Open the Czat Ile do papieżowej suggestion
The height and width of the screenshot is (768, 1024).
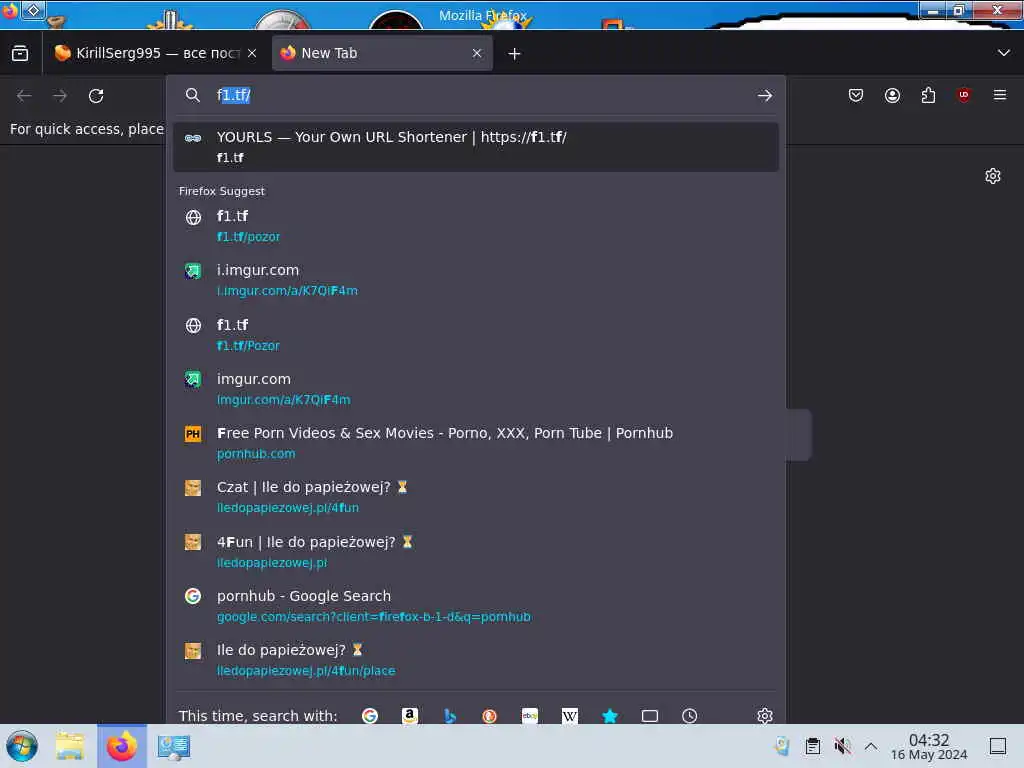point(475,497)
